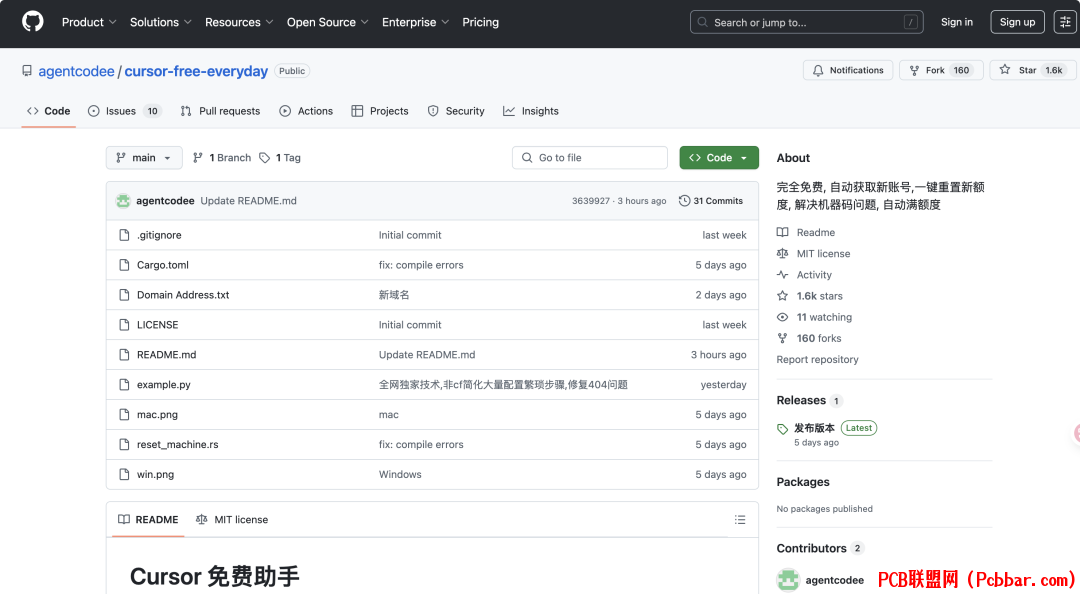This screenshot has height=594, width=1080.
Task: Open the Pricing link
Action: (x=481, y=22)
